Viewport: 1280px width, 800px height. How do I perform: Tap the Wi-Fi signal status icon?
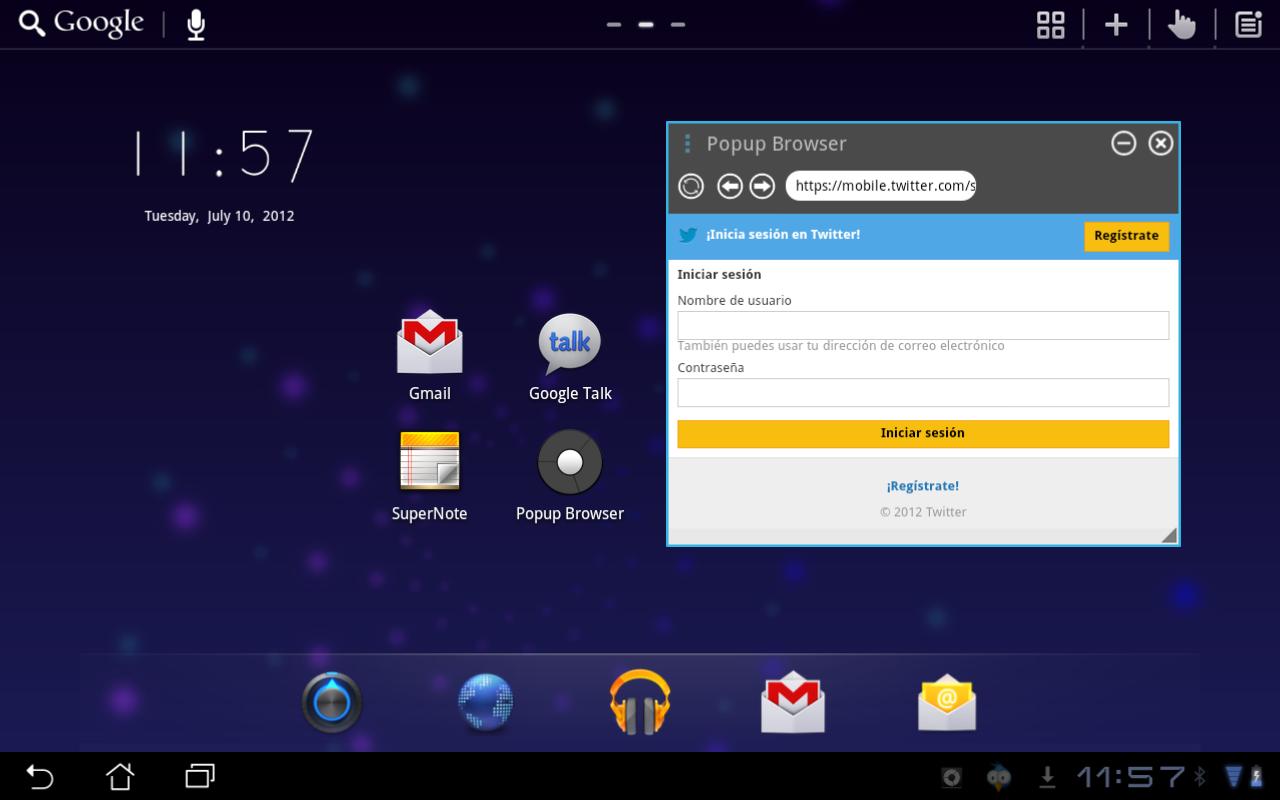(x=1233, y=777)
